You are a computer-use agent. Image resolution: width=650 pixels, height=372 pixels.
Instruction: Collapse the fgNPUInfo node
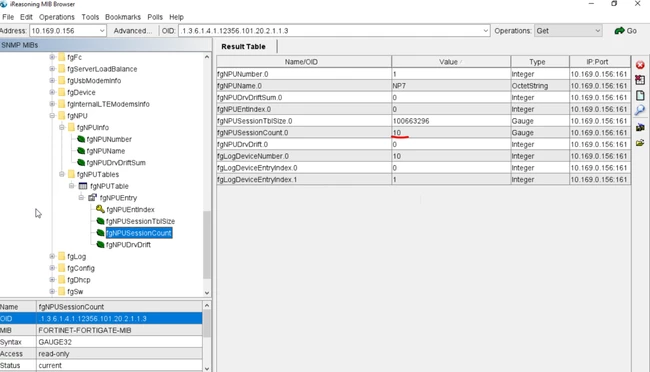coord(62,127)
